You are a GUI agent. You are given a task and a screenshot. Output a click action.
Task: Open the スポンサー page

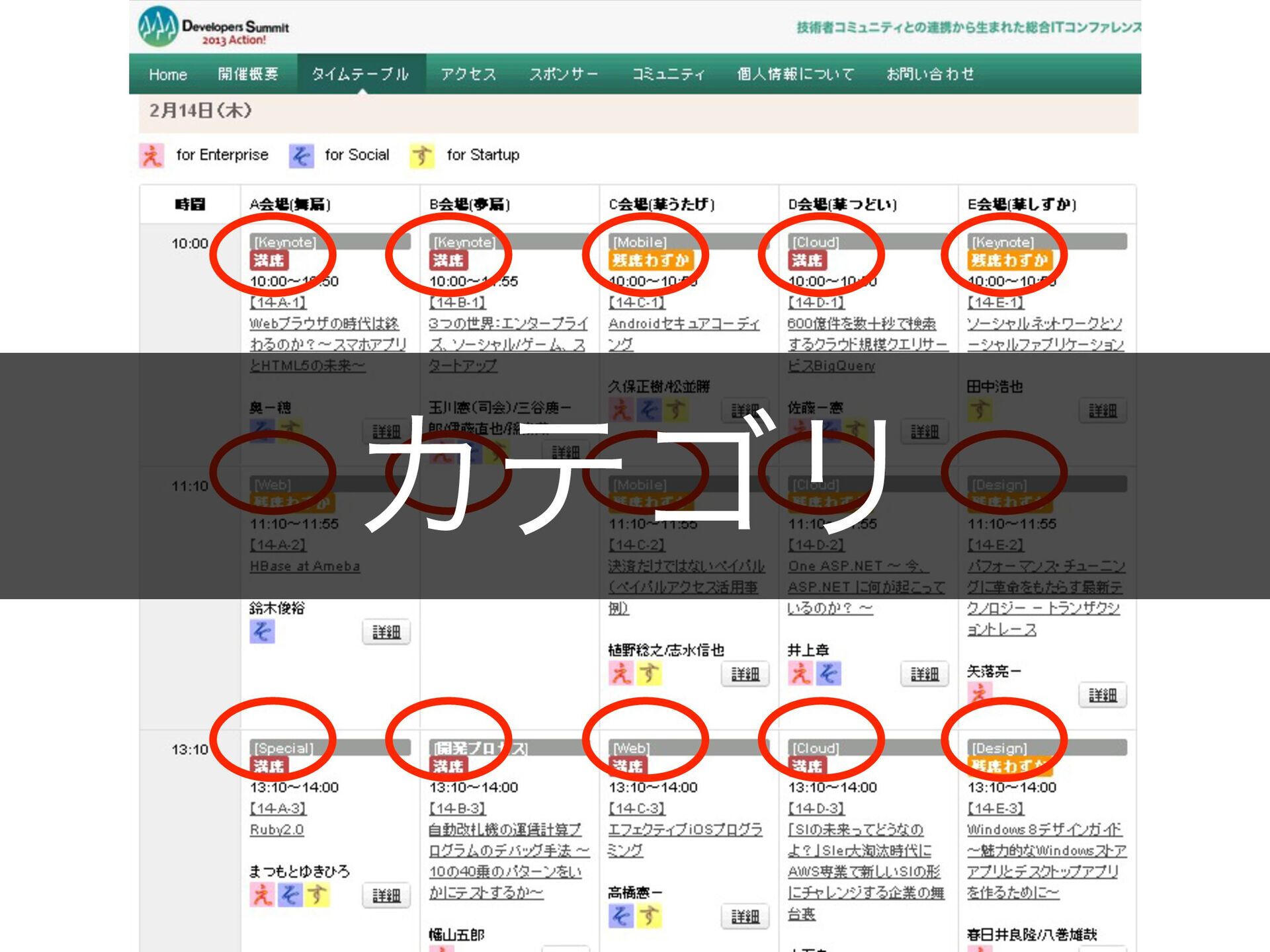tap(563, 74)
